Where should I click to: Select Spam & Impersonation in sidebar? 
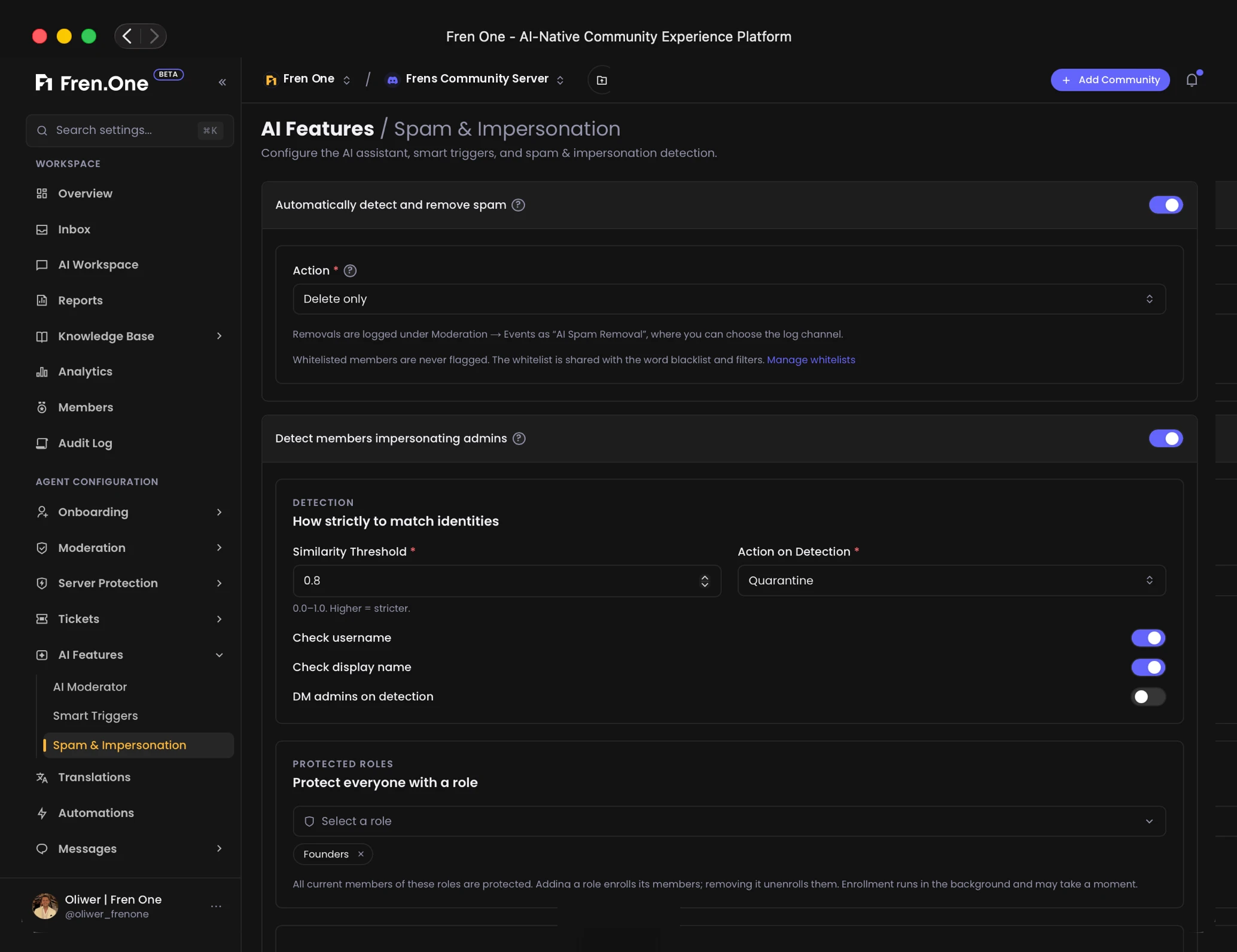138,745
